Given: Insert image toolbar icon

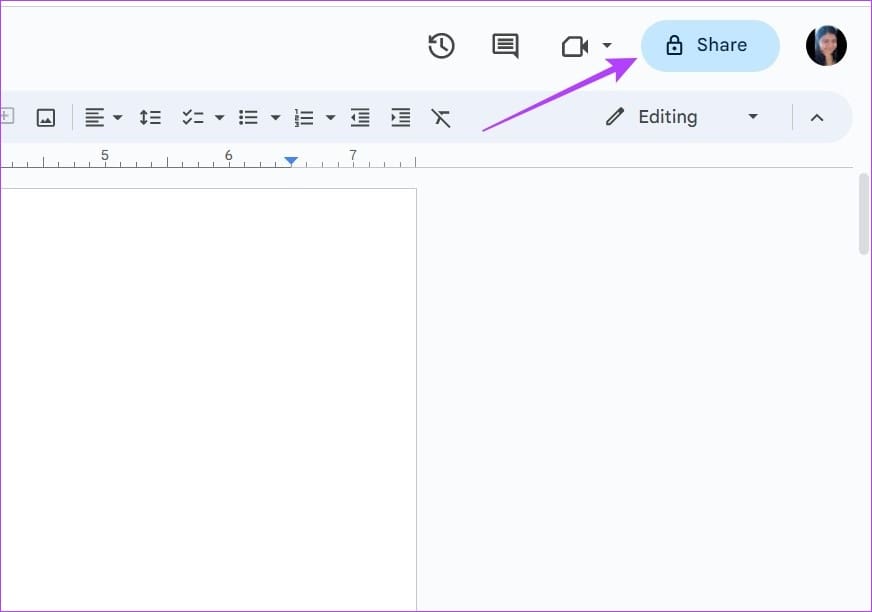Looking at the screenshot, I should (x=46, y=117).
